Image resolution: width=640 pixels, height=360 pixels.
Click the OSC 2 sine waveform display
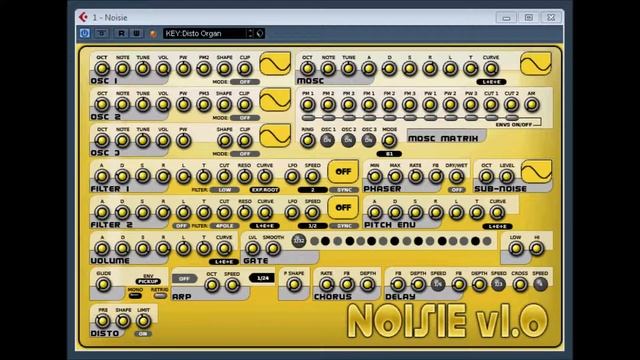(x=275, y=99)
